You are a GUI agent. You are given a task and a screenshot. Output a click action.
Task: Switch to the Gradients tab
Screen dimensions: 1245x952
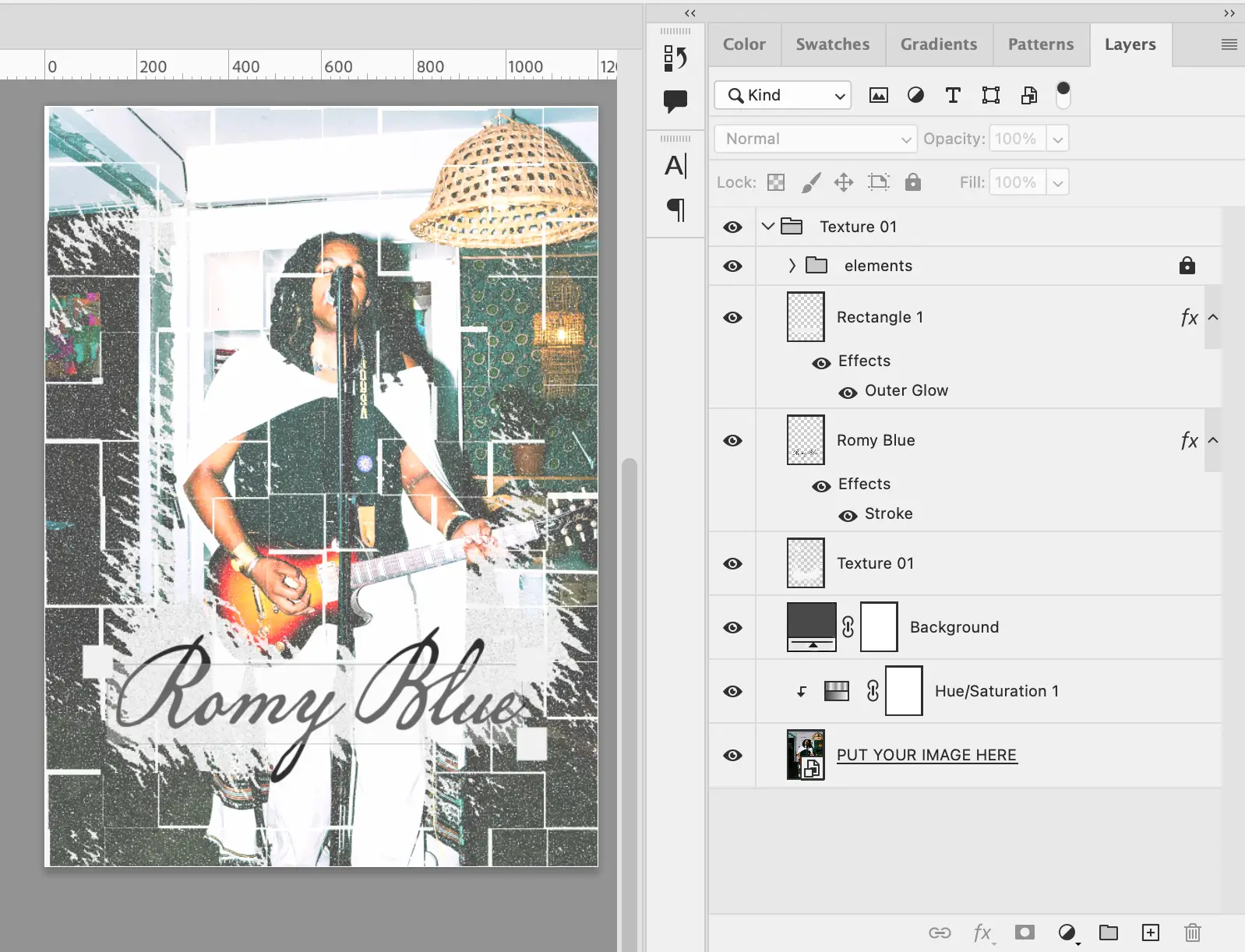point(938,44)
